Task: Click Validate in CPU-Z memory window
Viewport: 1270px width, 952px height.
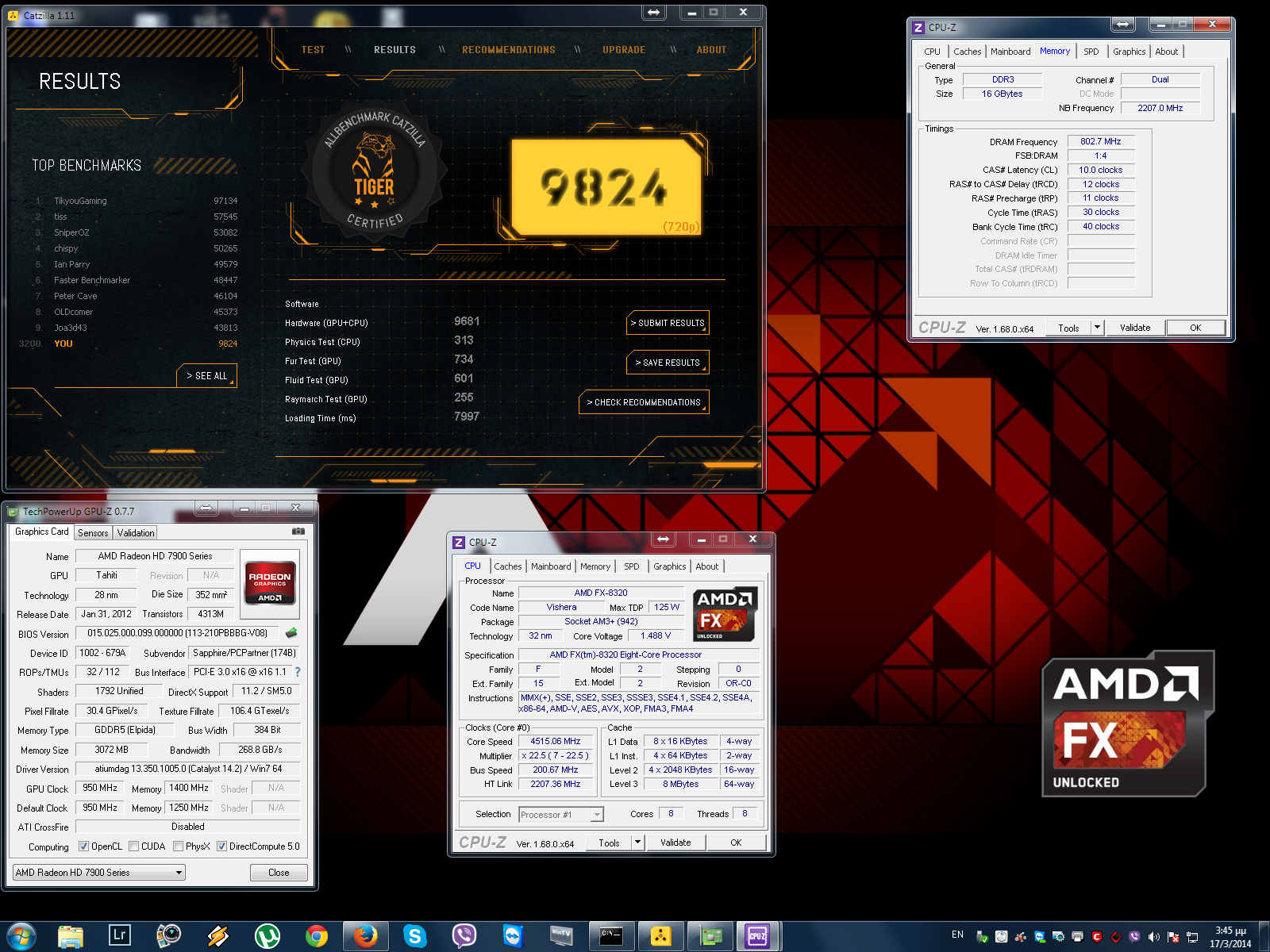Action: [1135, 328]
